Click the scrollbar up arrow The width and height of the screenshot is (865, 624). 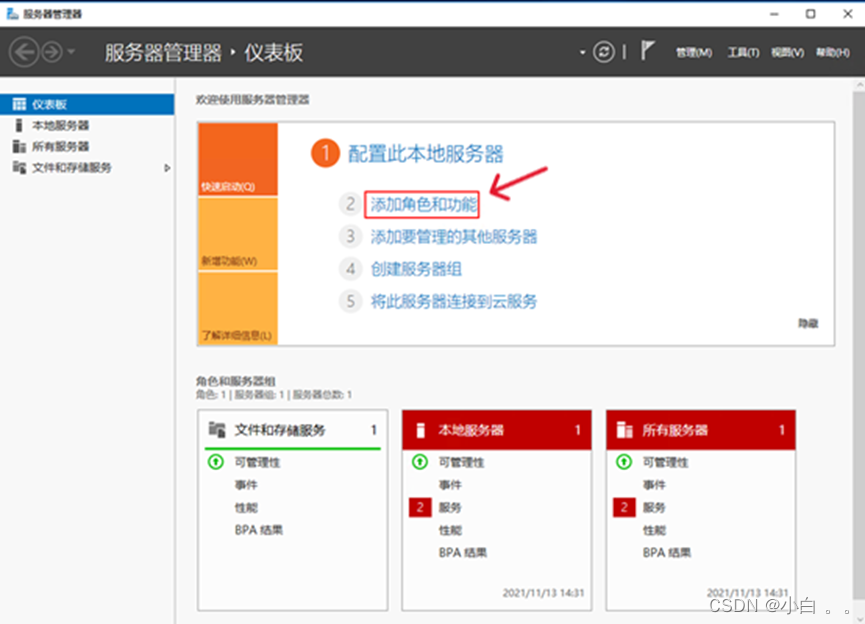pos(859,85)
